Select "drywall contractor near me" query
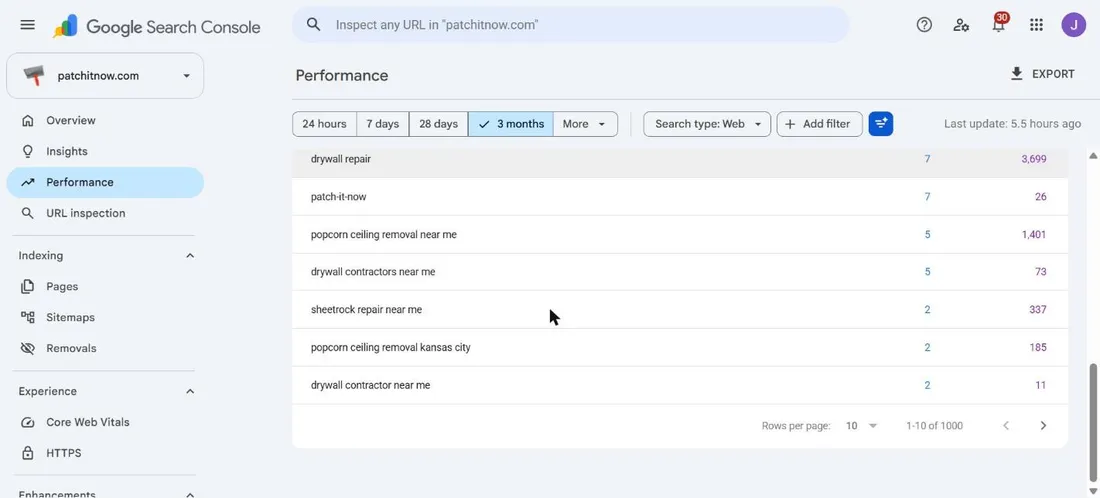The height and width of the screenshot is (498, 1100). point(680,385)
